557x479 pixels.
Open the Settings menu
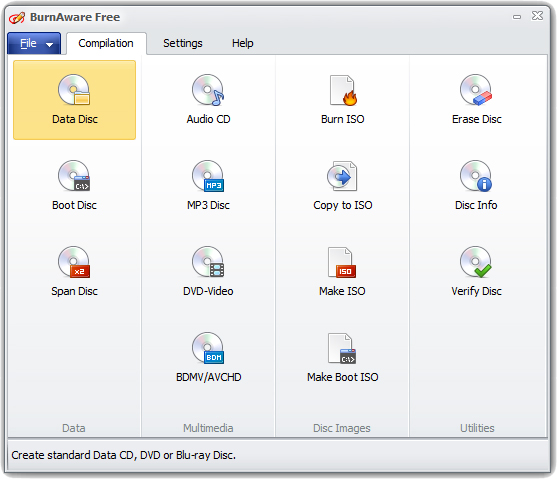(x=183, y=43)
